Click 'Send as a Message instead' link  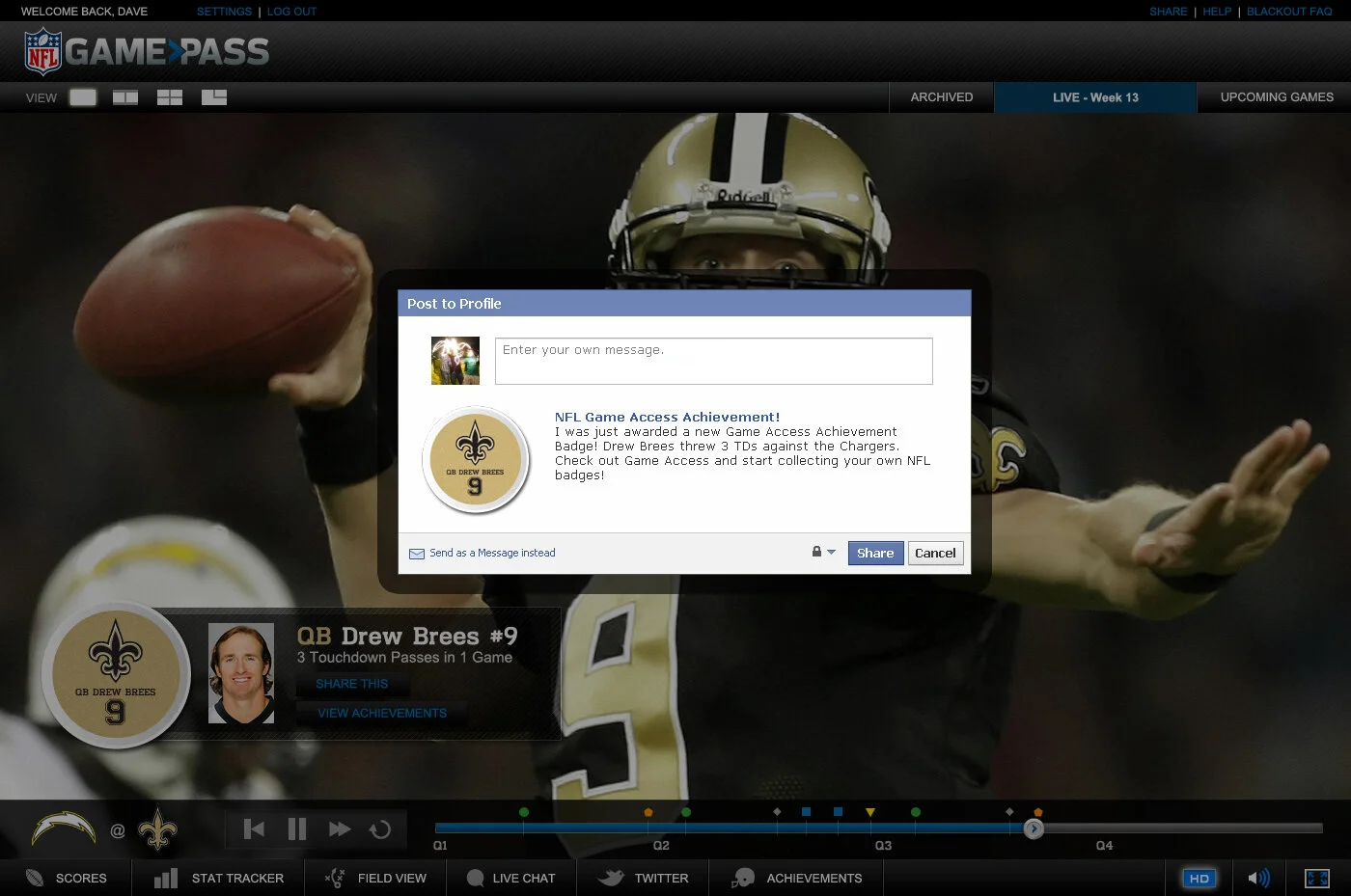492,553
